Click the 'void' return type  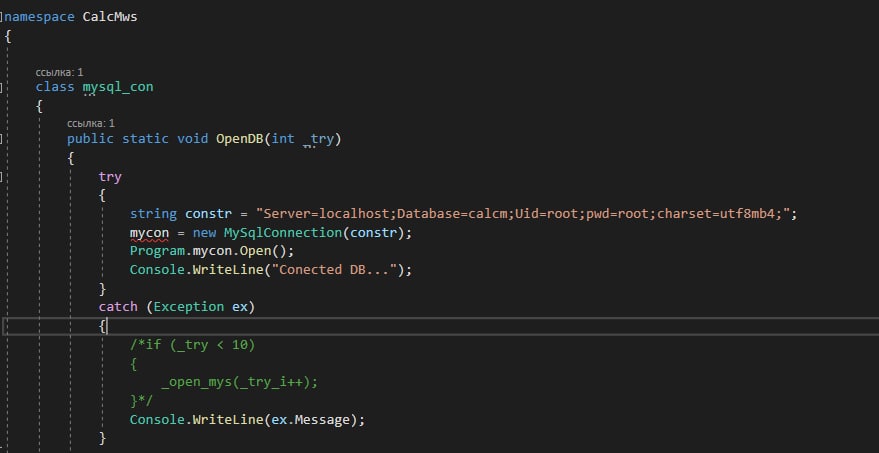tap(192, 138)
